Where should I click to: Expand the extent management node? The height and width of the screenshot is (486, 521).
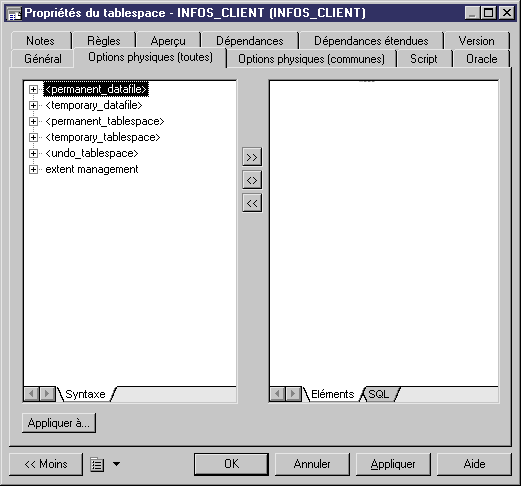(x=33, y=169)
